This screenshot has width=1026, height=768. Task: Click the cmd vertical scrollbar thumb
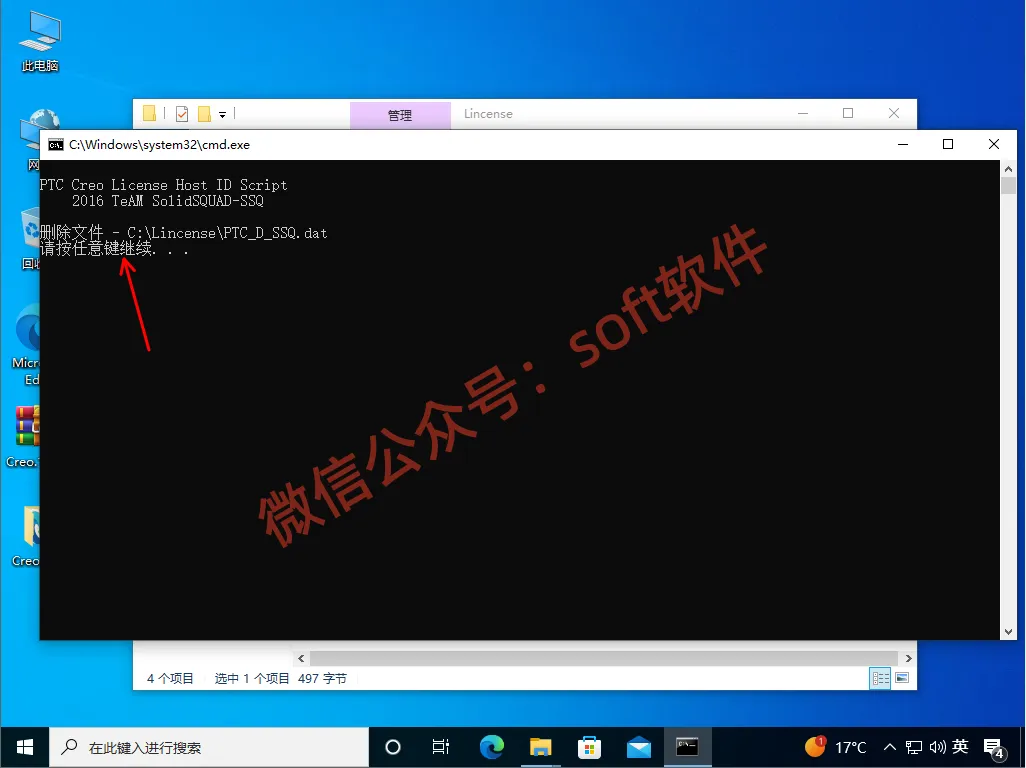click(x=1008, y=185)
